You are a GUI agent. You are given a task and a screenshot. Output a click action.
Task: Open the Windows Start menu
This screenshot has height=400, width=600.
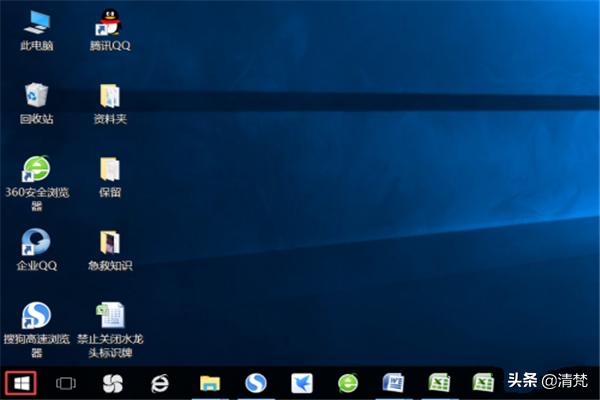point(20,382)
